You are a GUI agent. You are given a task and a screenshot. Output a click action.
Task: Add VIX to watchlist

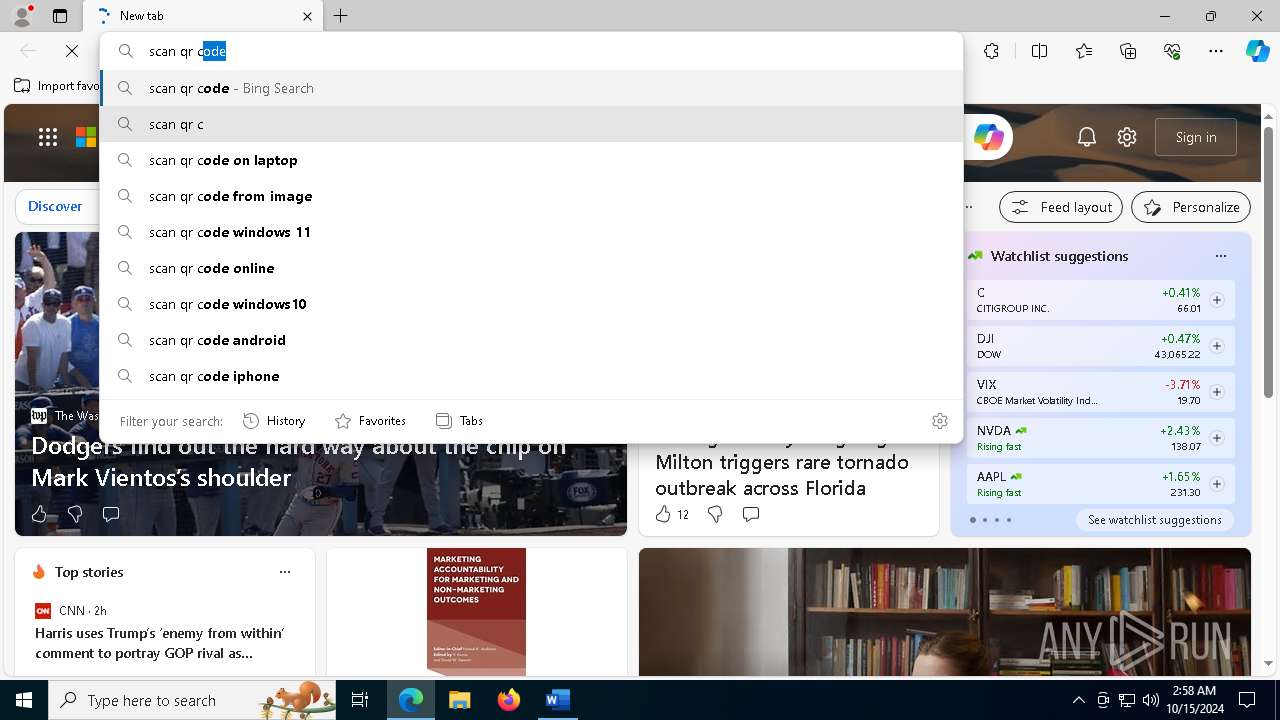click(x=1217, y=392)
